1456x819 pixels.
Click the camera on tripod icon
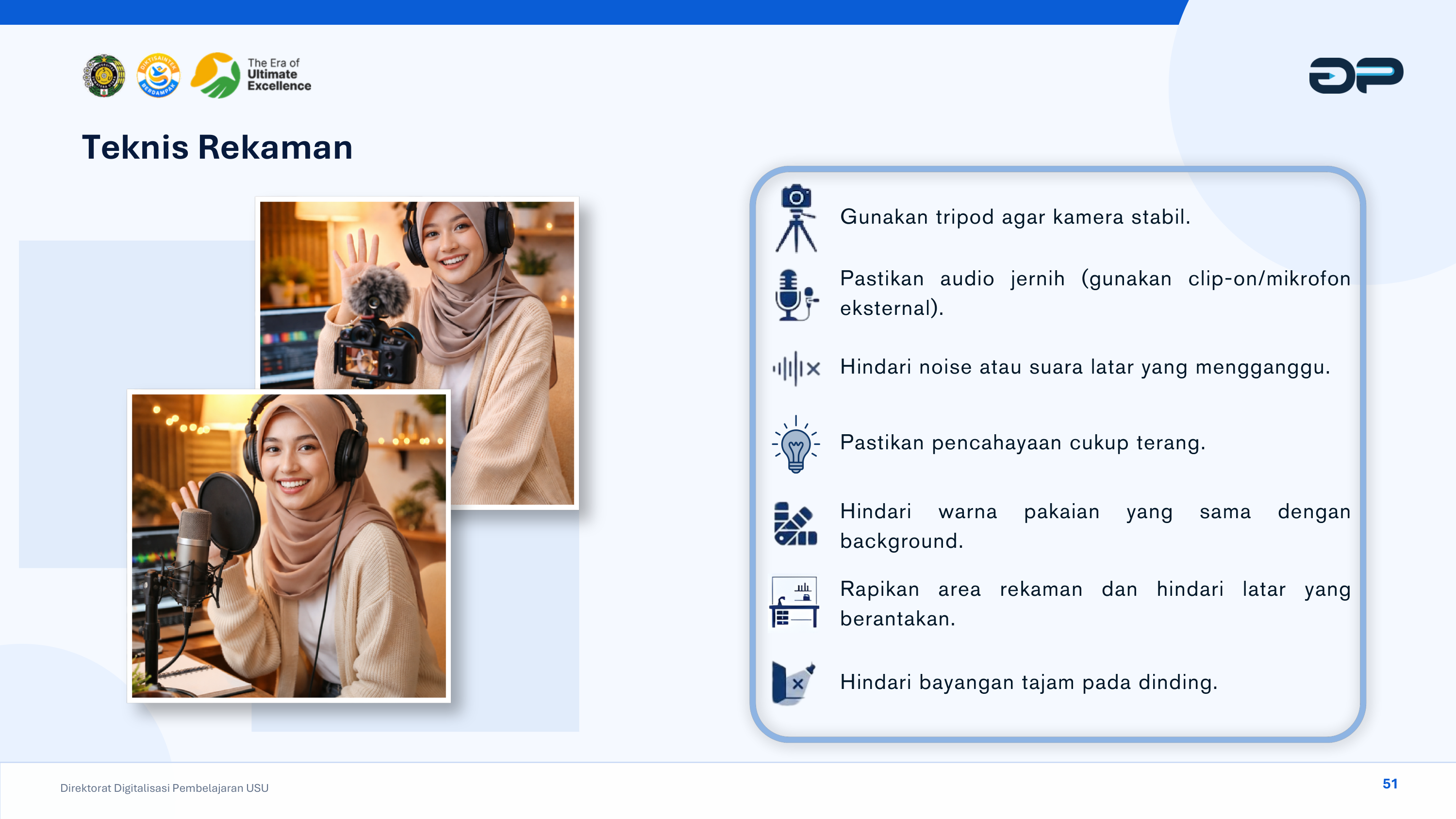coord(796,218)
